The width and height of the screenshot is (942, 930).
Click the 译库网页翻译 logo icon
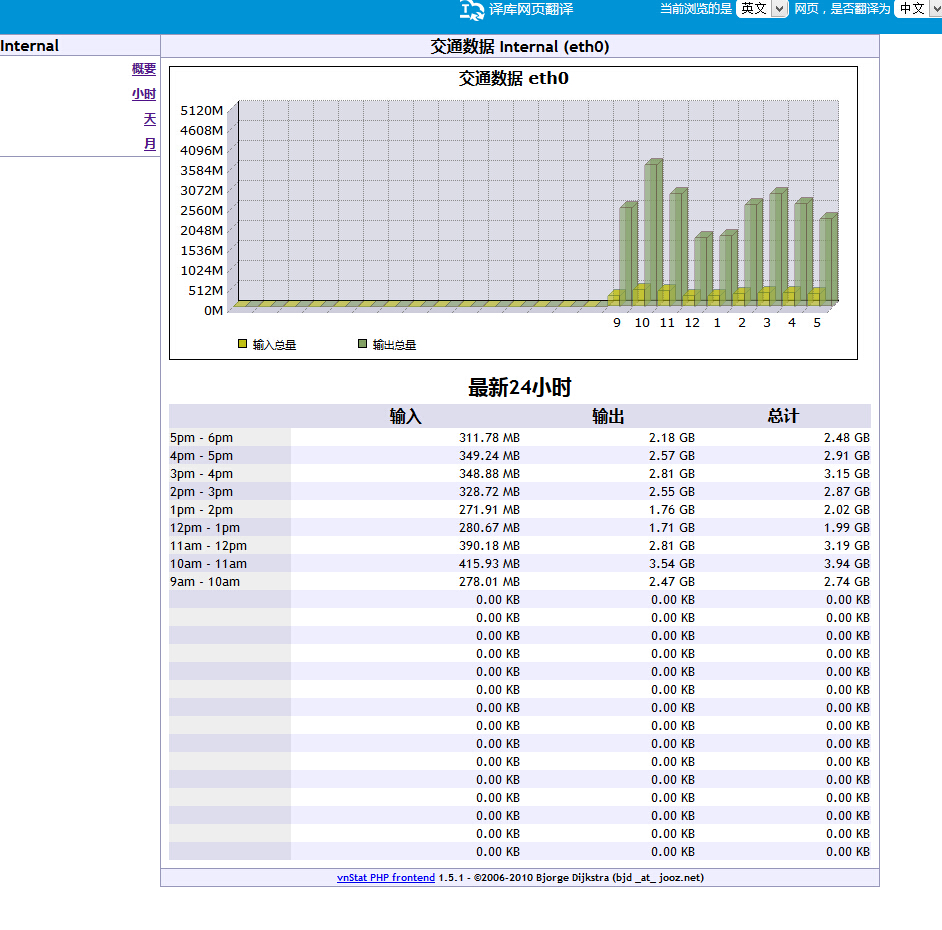pyautogui.click(x=472, y=10)
